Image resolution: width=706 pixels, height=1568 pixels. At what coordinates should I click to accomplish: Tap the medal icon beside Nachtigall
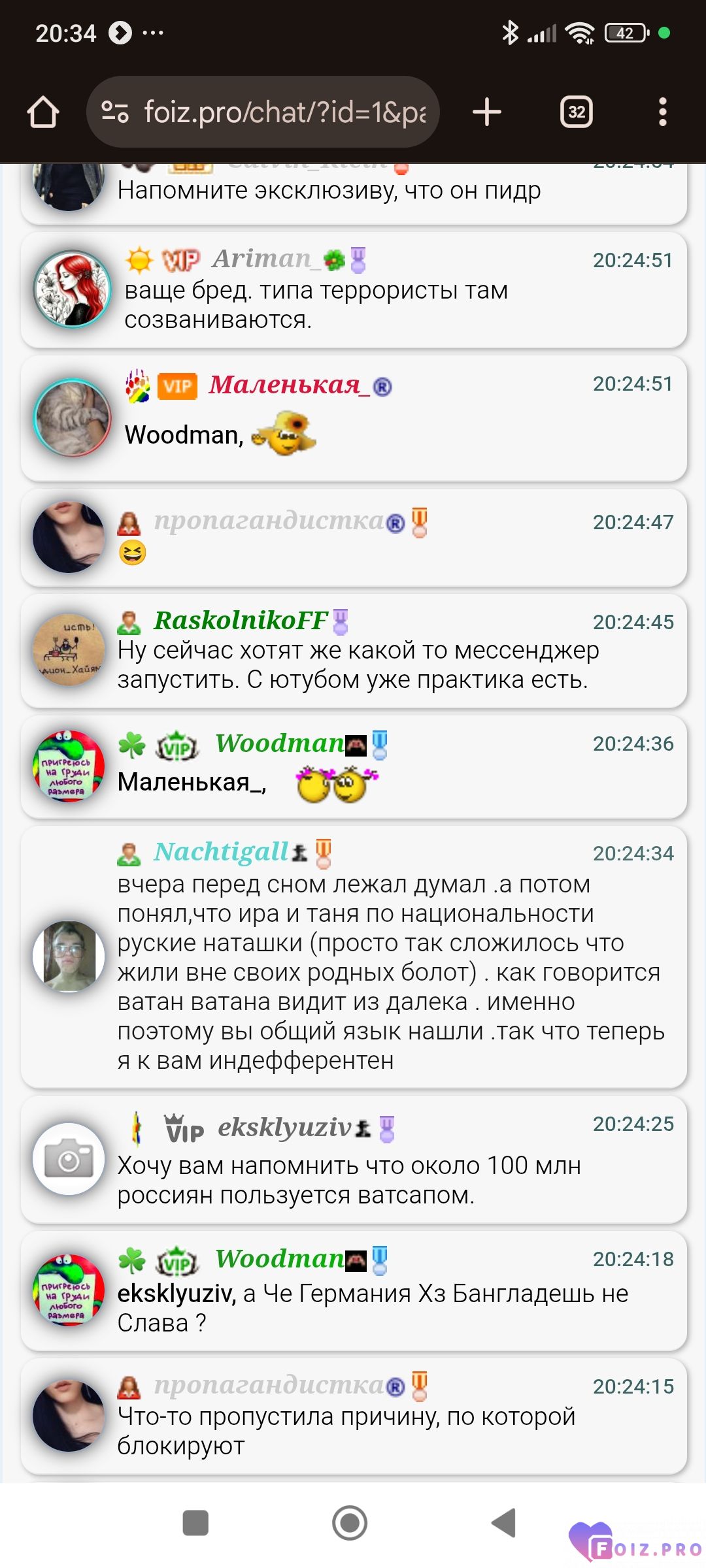point(324,853)
